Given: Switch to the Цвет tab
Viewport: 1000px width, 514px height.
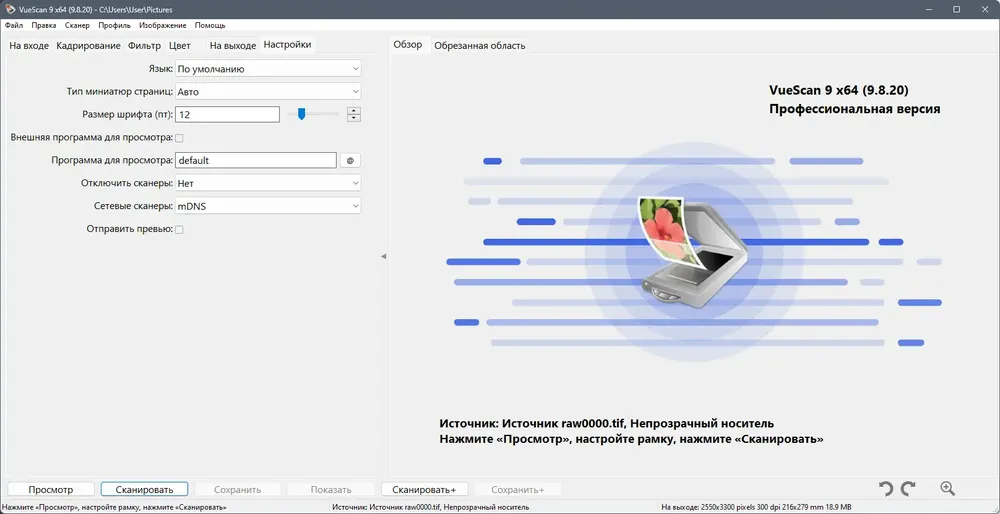Looking at the screenshot, I should (180, 46).
